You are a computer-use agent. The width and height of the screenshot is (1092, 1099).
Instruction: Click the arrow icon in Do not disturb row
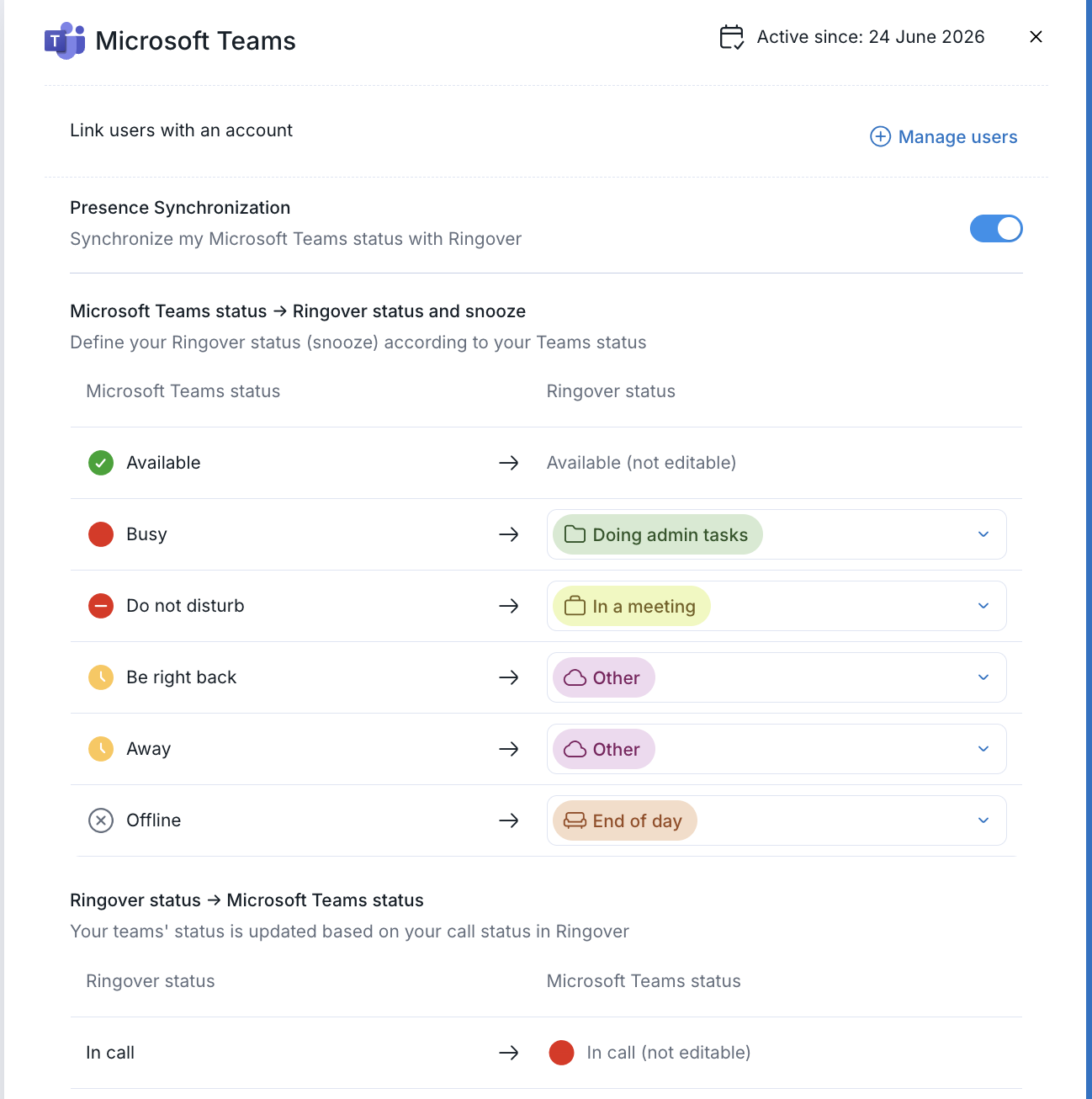point(509,606)
